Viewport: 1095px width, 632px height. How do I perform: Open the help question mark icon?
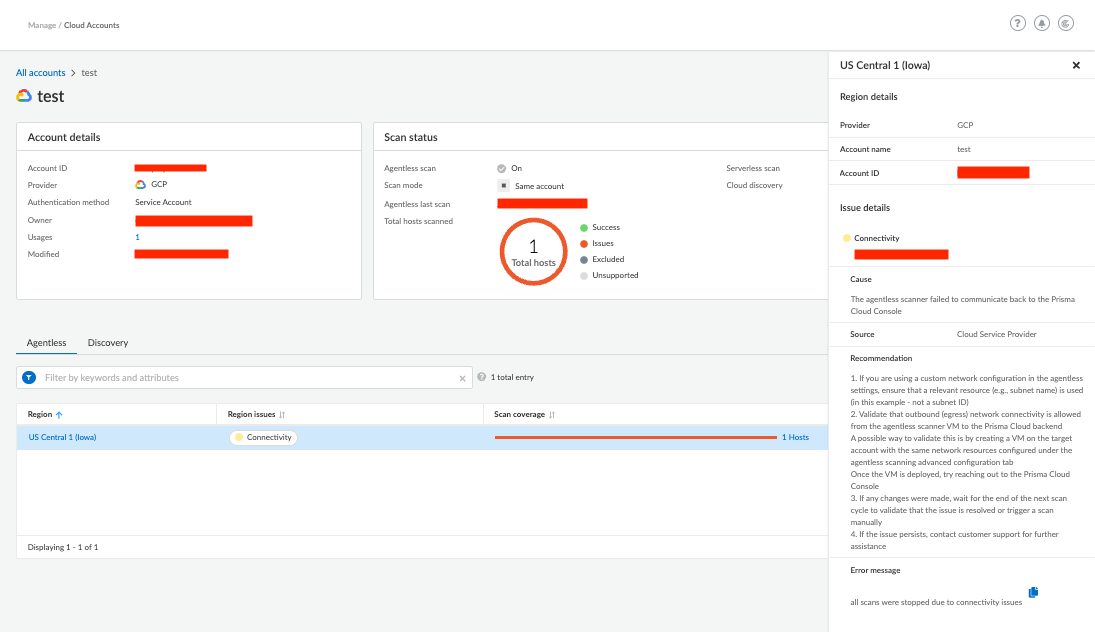tap(1018, 24)
